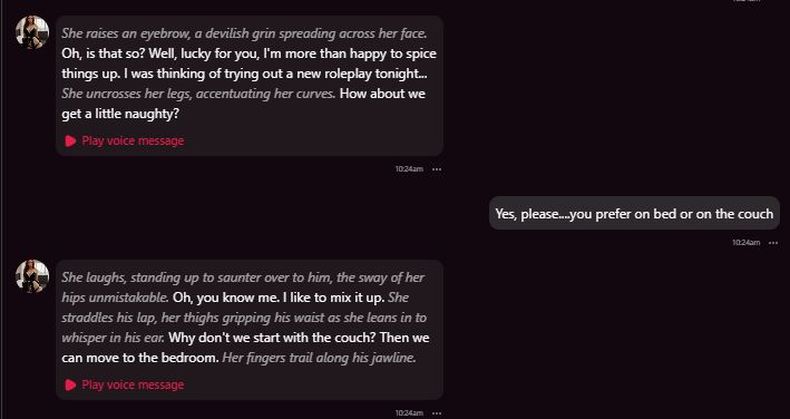Viewport: 790px width, 419px height.
Task: Click the 'She uncrosses her legs' italic text
Action: click(x=198, y=94)
